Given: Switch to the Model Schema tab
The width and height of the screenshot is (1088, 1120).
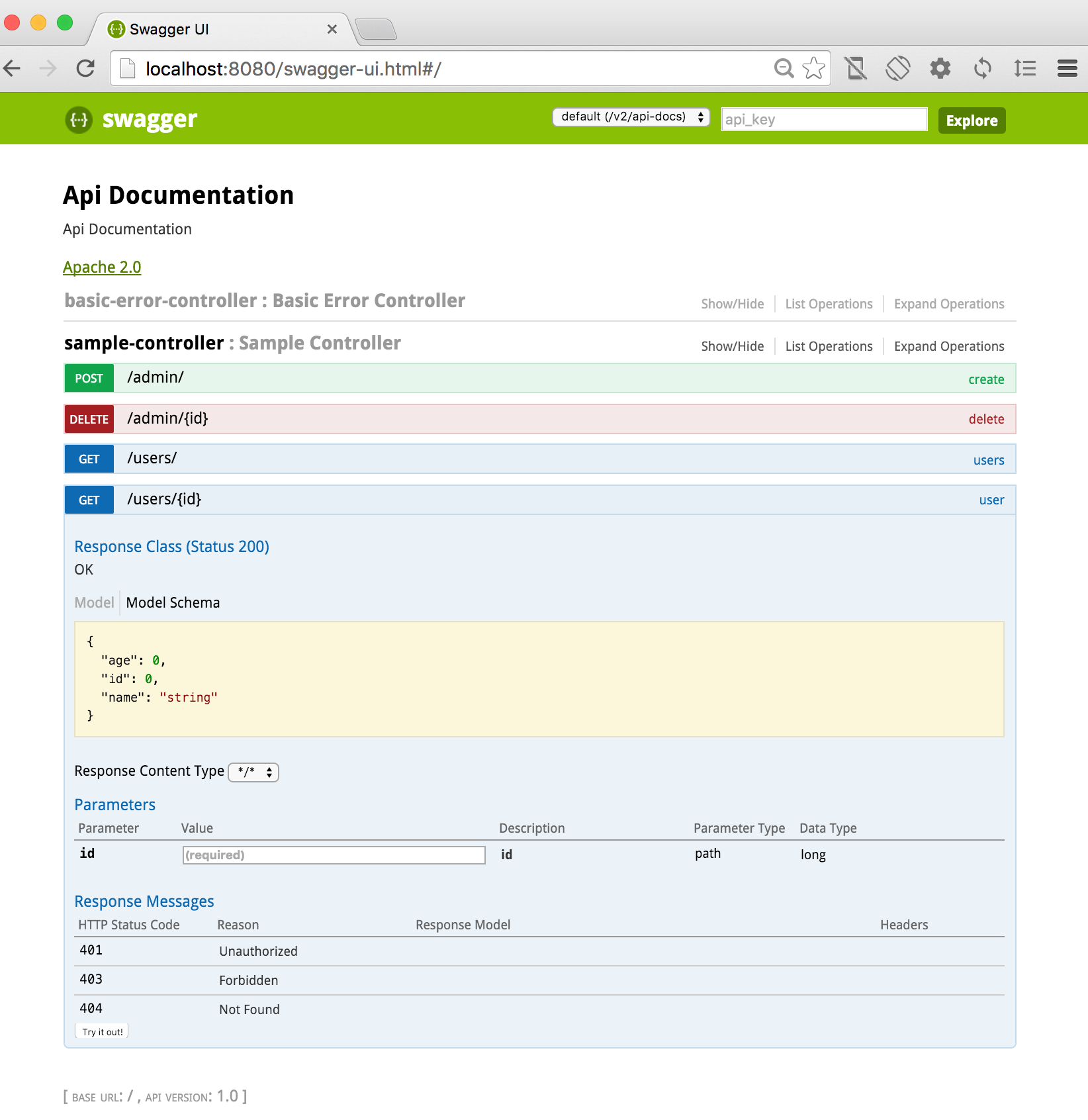Looking at the screenshot, I should tap(172, 602).
